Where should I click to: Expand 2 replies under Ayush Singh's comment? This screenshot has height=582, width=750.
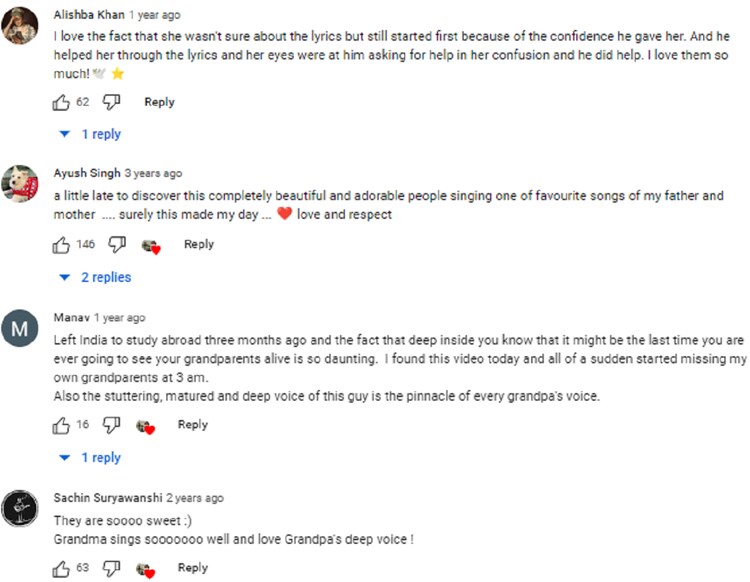pos(96,277)
